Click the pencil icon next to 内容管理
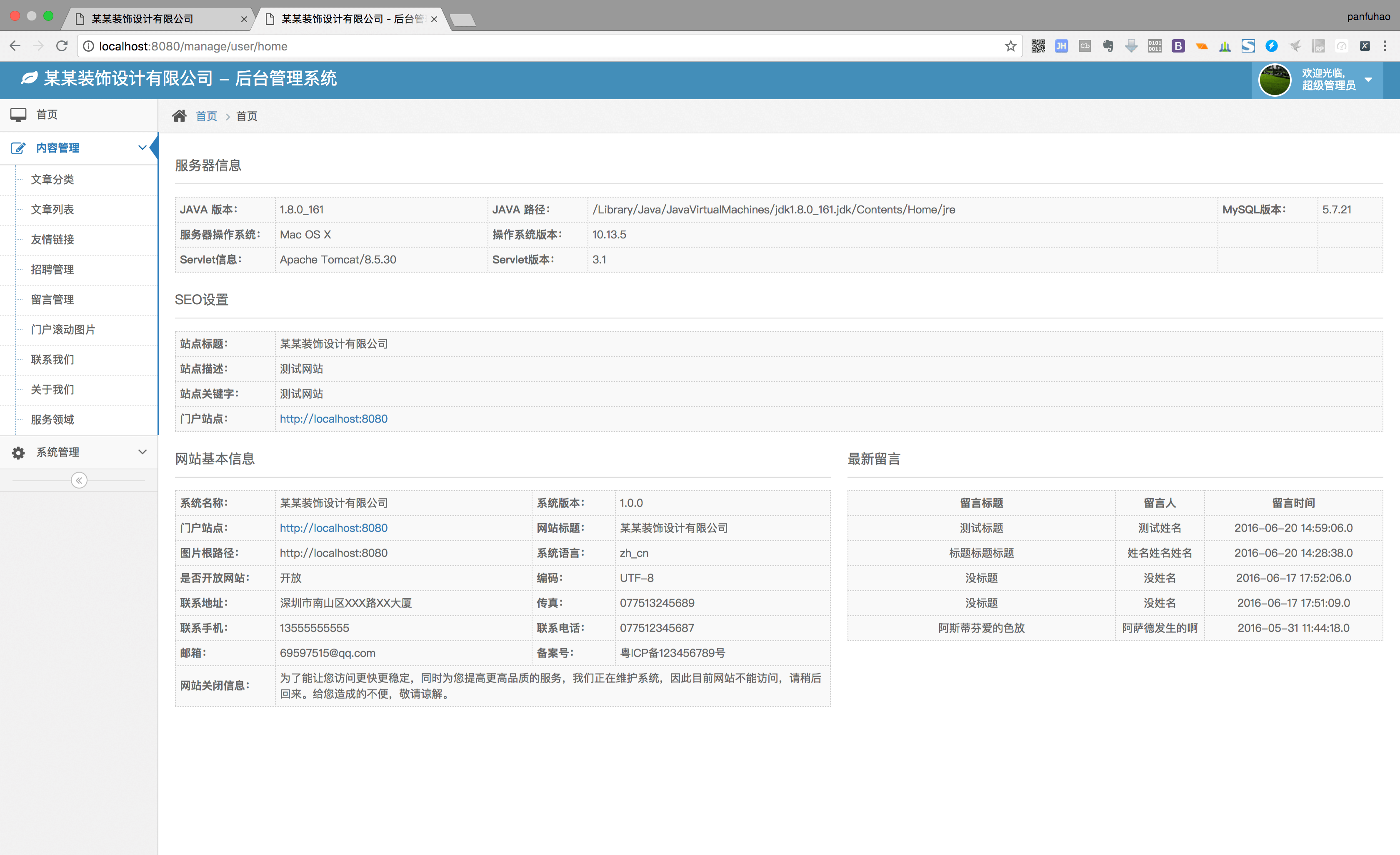 [x=19, y=148]
